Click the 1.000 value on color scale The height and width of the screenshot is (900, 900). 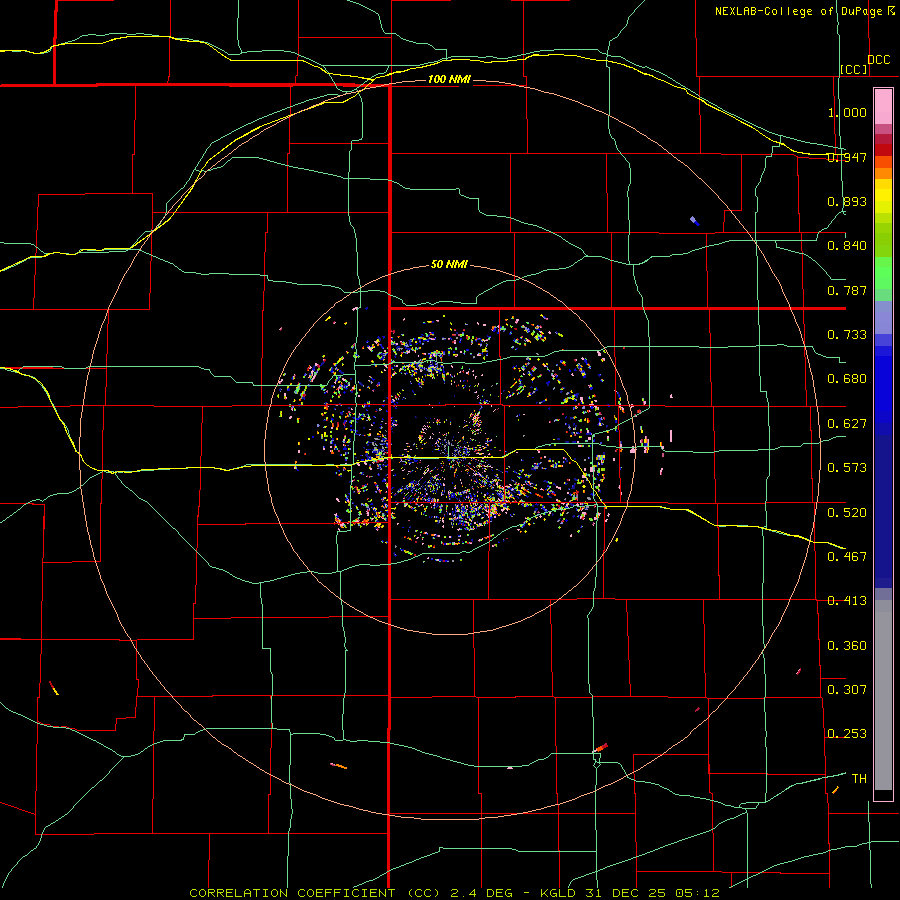pos(847,112)
